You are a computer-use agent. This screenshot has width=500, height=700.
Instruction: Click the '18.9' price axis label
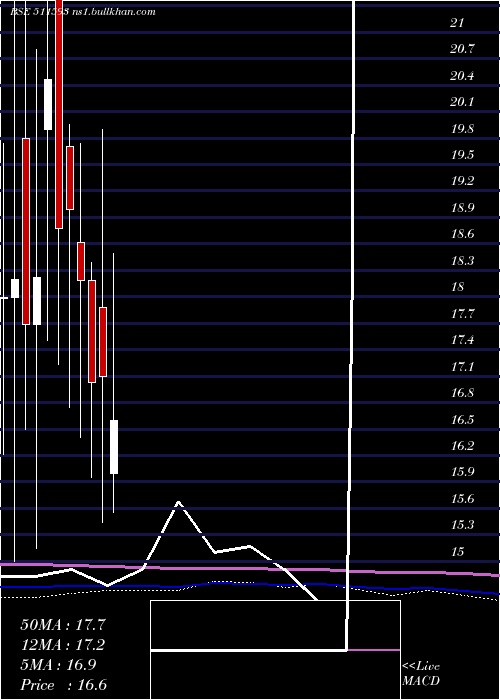[x=462, y=208]
